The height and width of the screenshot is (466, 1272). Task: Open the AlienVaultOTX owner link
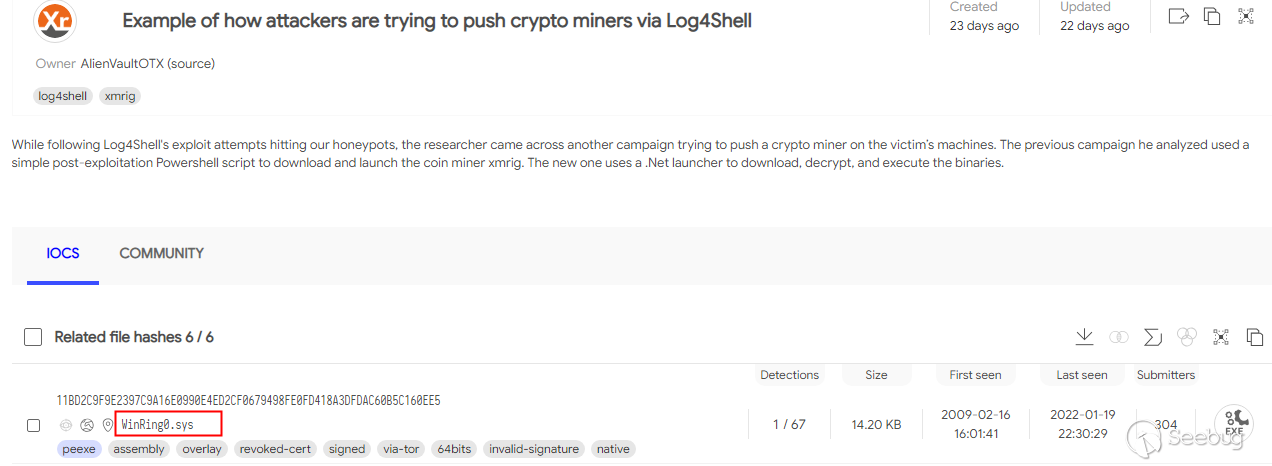[148, 64]
